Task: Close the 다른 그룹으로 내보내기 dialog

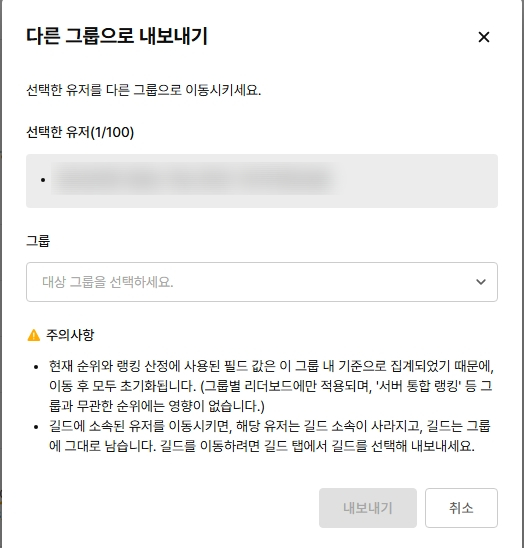Action: tap(484, 37)
